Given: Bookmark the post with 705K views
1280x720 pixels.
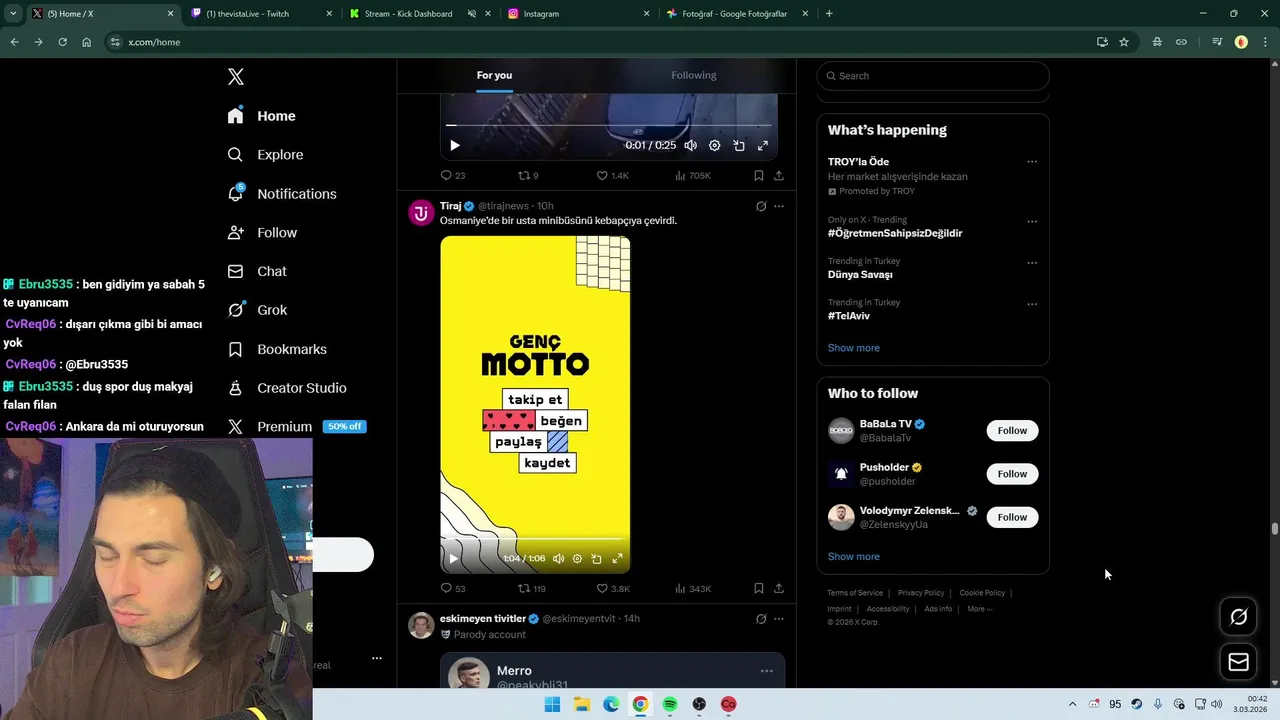Looking at the screenshot, I should [x=759, y=175].
